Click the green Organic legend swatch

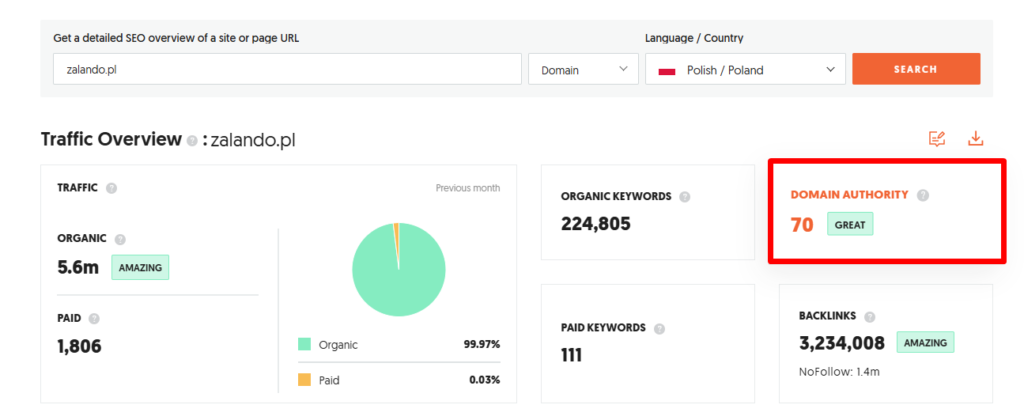click(304, 345)
